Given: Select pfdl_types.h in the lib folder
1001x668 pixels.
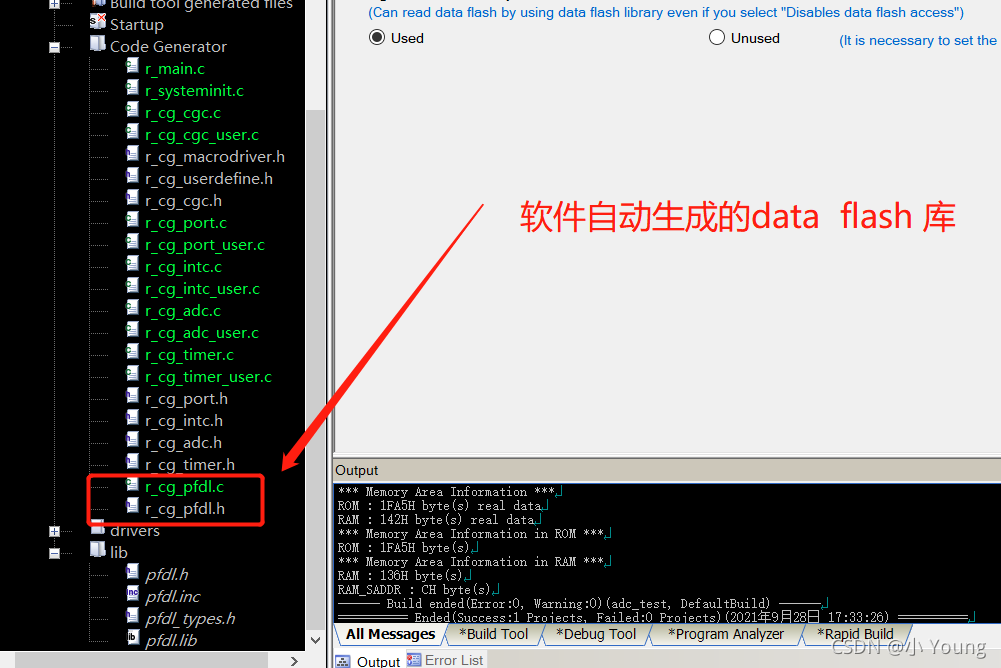Looking at the screenshot, I should pos(190,618).
